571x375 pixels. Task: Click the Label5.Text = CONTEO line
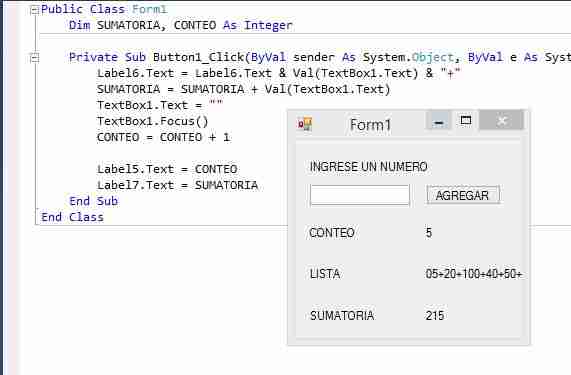click(167, 169)
